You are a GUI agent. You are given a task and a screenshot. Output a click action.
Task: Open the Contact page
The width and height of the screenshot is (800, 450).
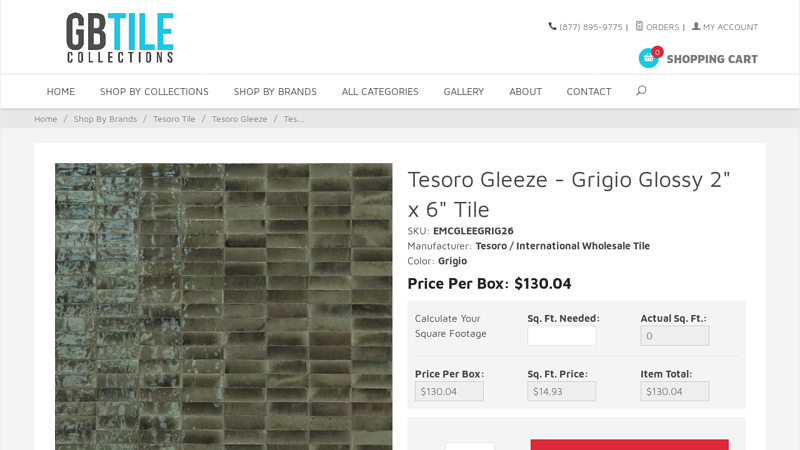click(589, 91)
